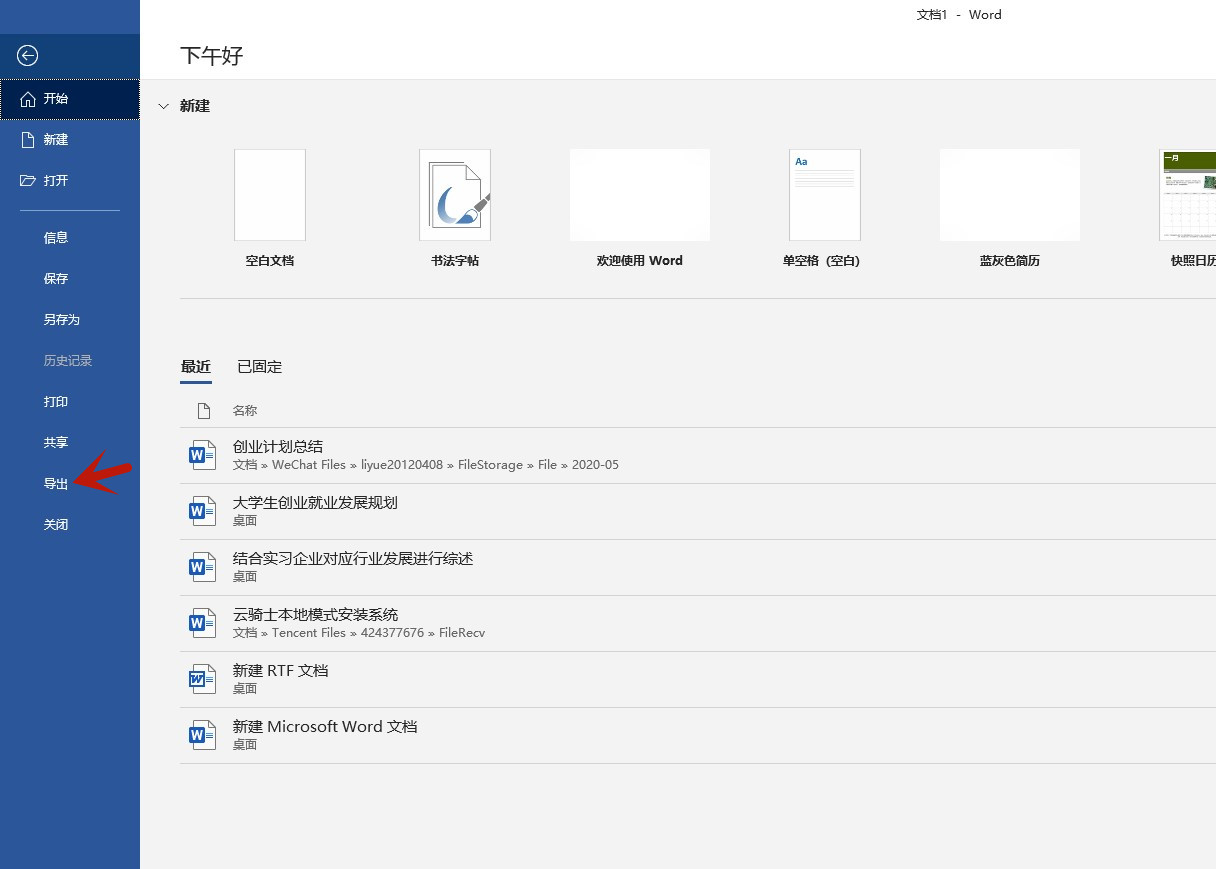This screenshot has height=869, width=1216.
Task: Create a 空白文档 from thumbnail
Action: (270, 195)
